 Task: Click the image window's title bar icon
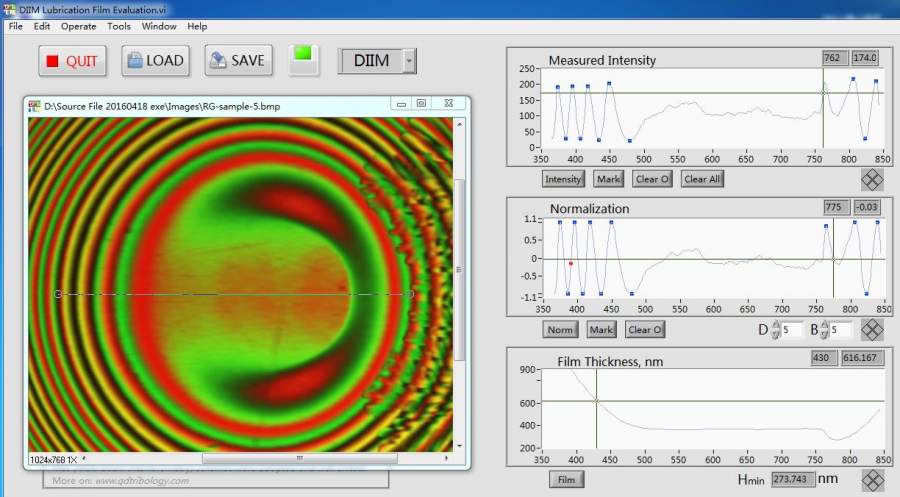coord(35,104)
